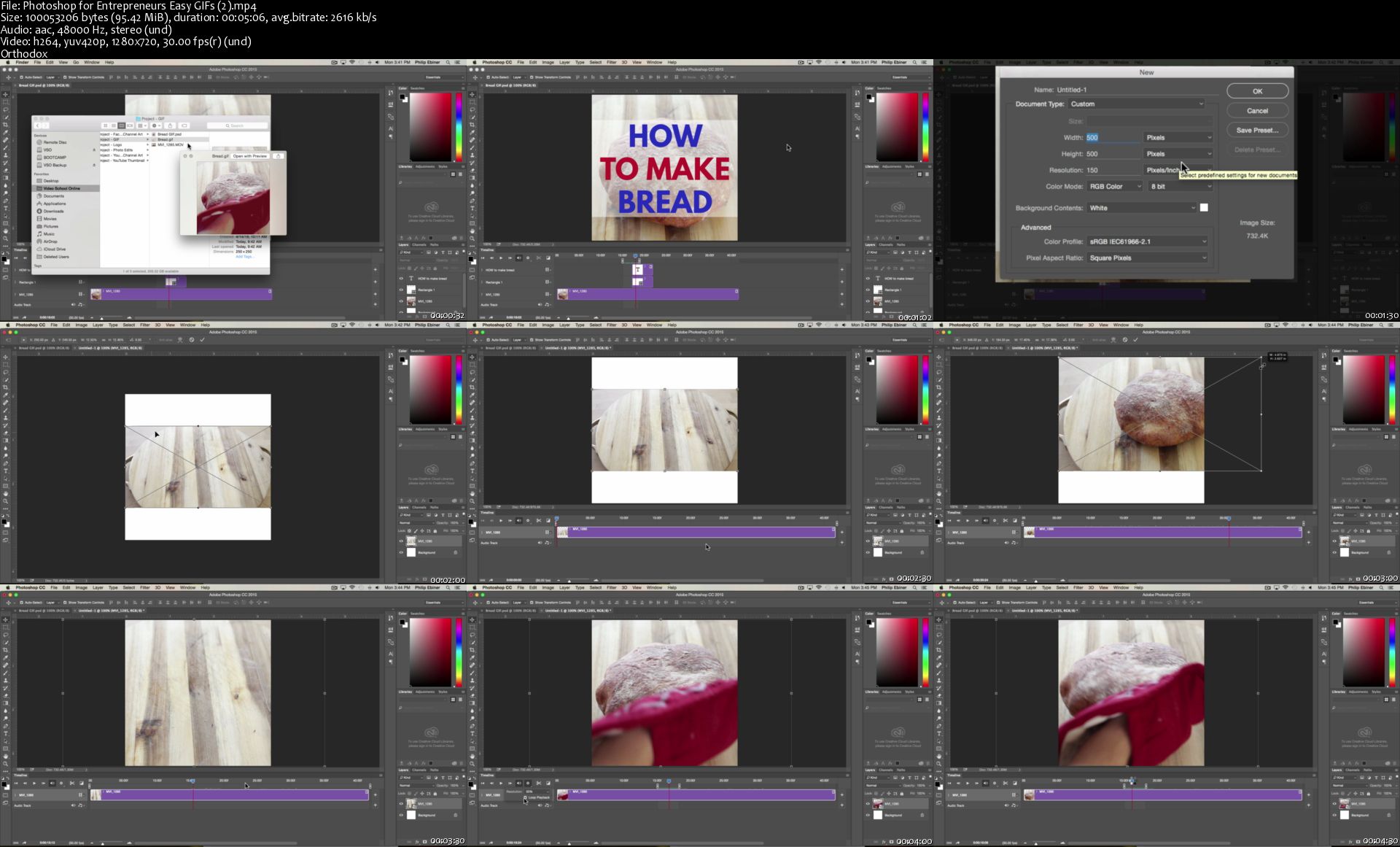Cancel the transform in the 00:03:00 frame options bar

coord(1125,339)
